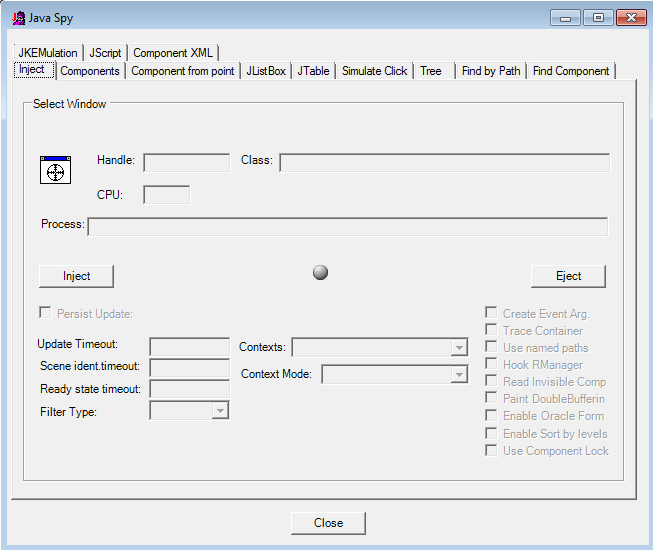Image resolution: width=653 pixels, height=550 pixels.
Task: Click the Java Spy title bar icon
Action: tap(17, 17)
